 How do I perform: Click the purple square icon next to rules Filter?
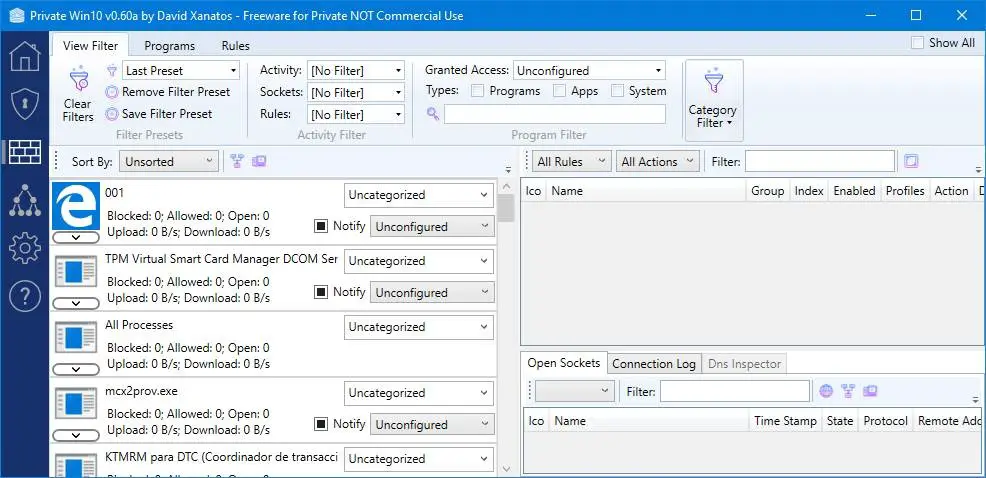[911, 162]
